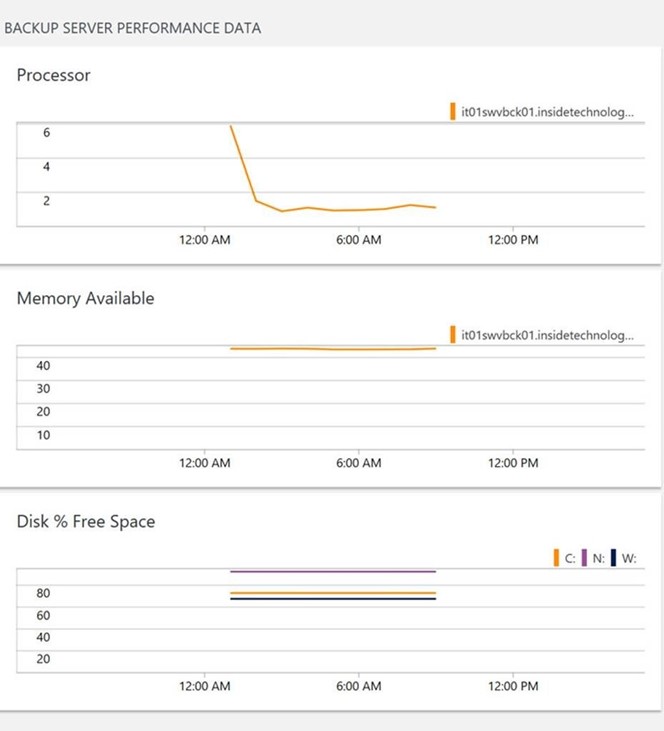Click the 12:00 PM label on Processor chart

click(x=514, y=240)
